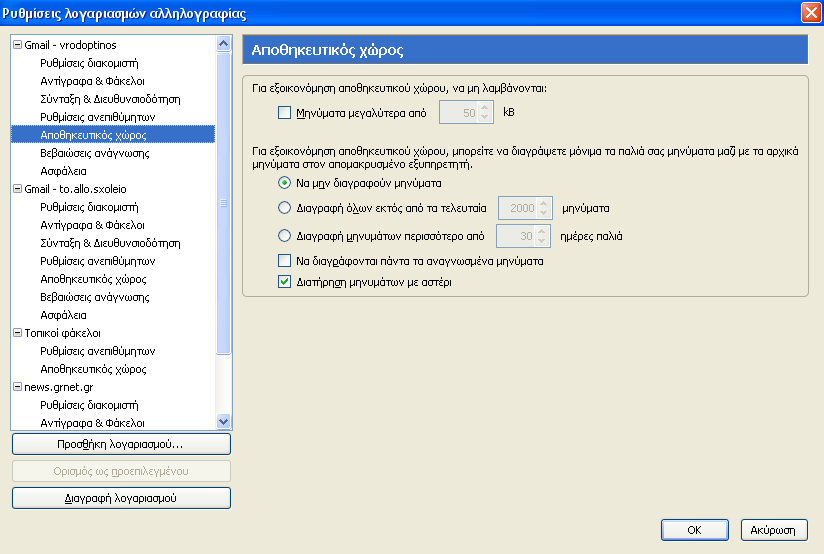Decrease the 2000 μηνύματα stepper

(x=544, y=213)
